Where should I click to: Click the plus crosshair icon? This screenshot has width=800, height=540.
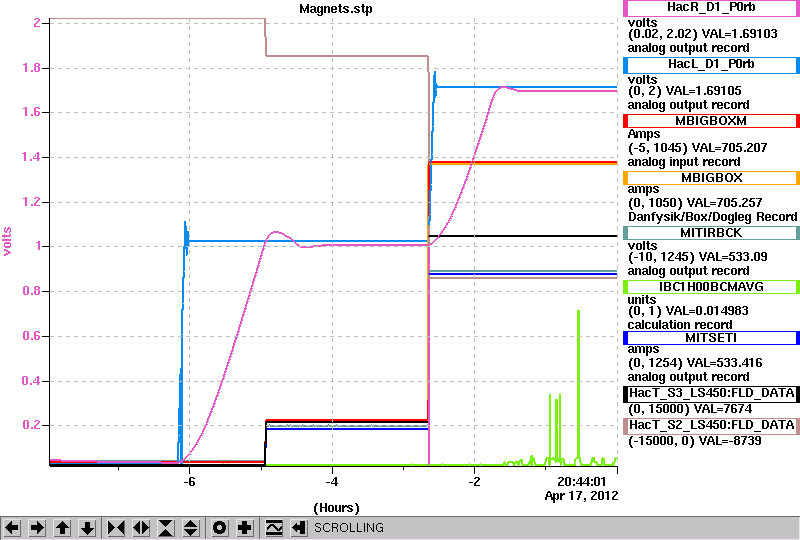tap(245, 528)
